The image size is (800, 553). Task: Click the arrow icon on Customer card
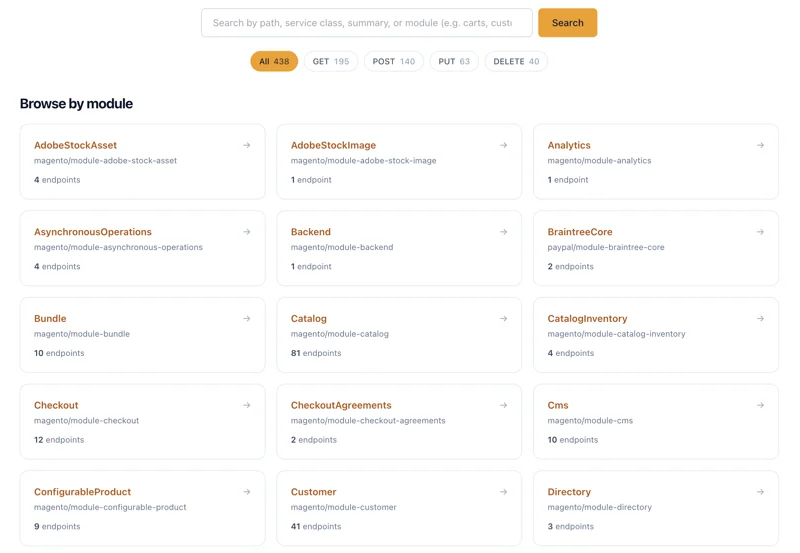(503, 492)
